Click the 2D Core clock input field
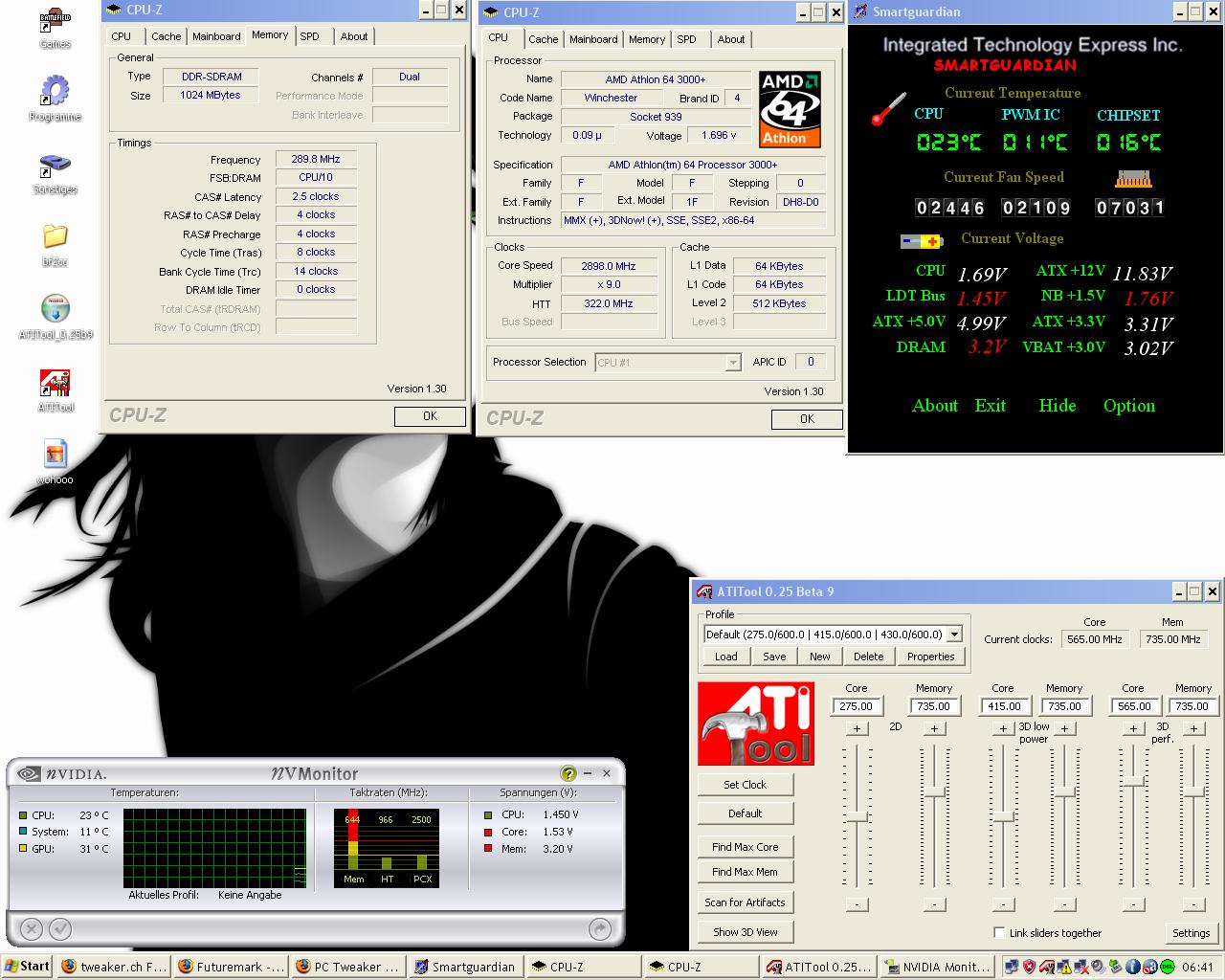 [x=856, y=706]
